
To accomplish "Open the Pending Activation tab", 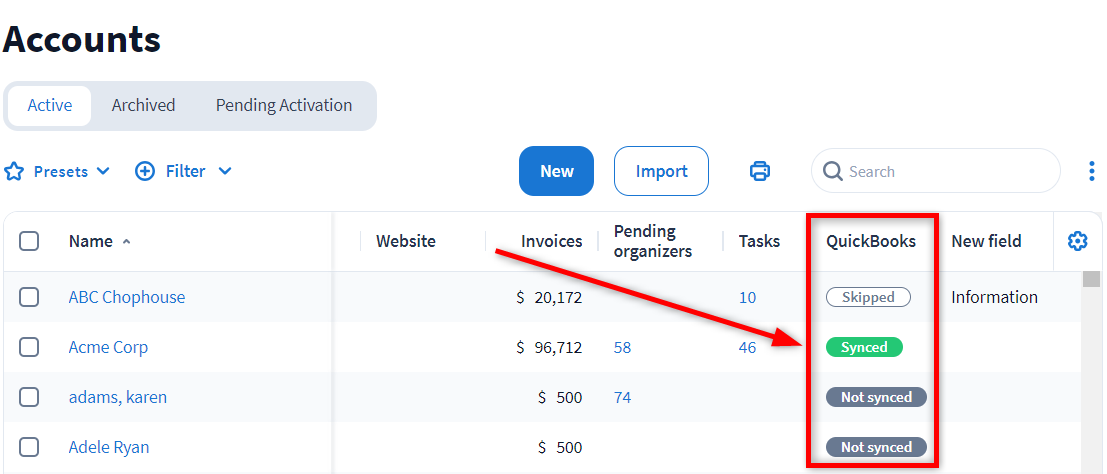I will pyautogui.click(x=284, y=105).
